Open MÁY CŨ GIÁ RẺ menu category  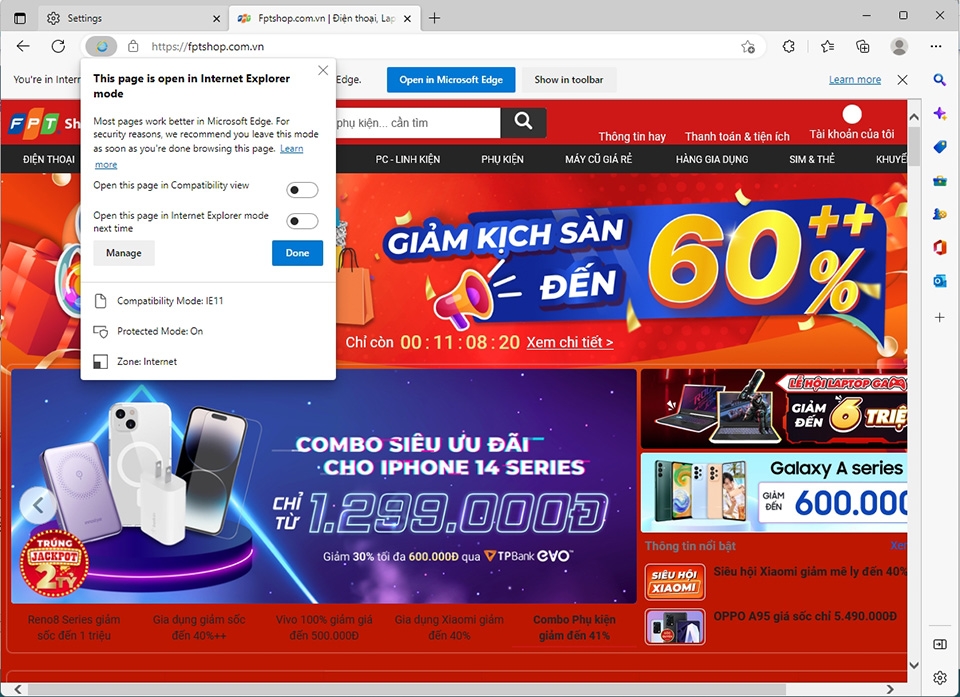[598, 159]
